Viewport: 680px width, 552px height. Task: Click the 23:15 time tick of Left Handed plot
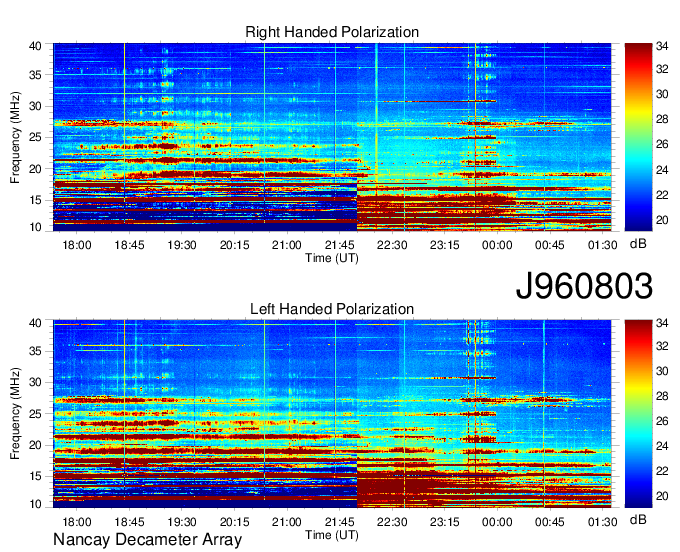445,522
